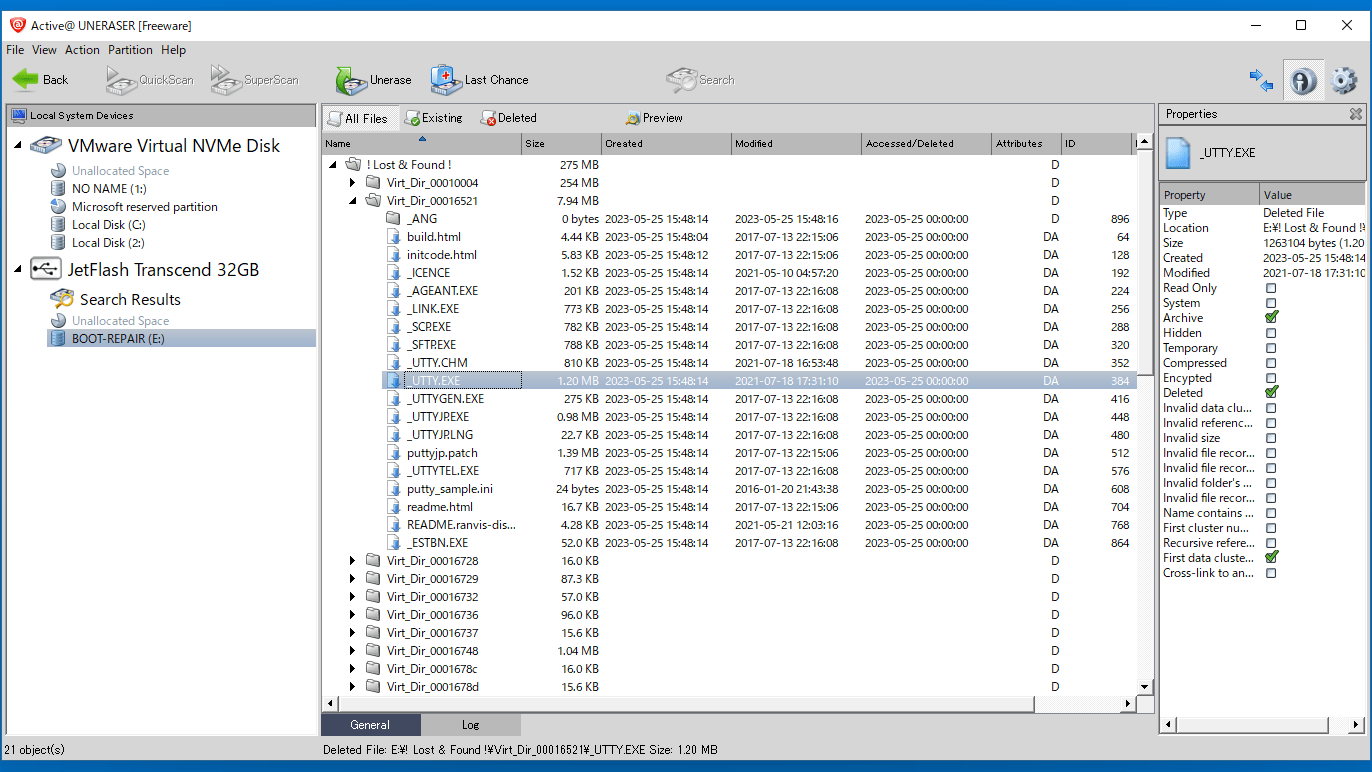
Task: Filter to Deleted files only
Action: 509,118
